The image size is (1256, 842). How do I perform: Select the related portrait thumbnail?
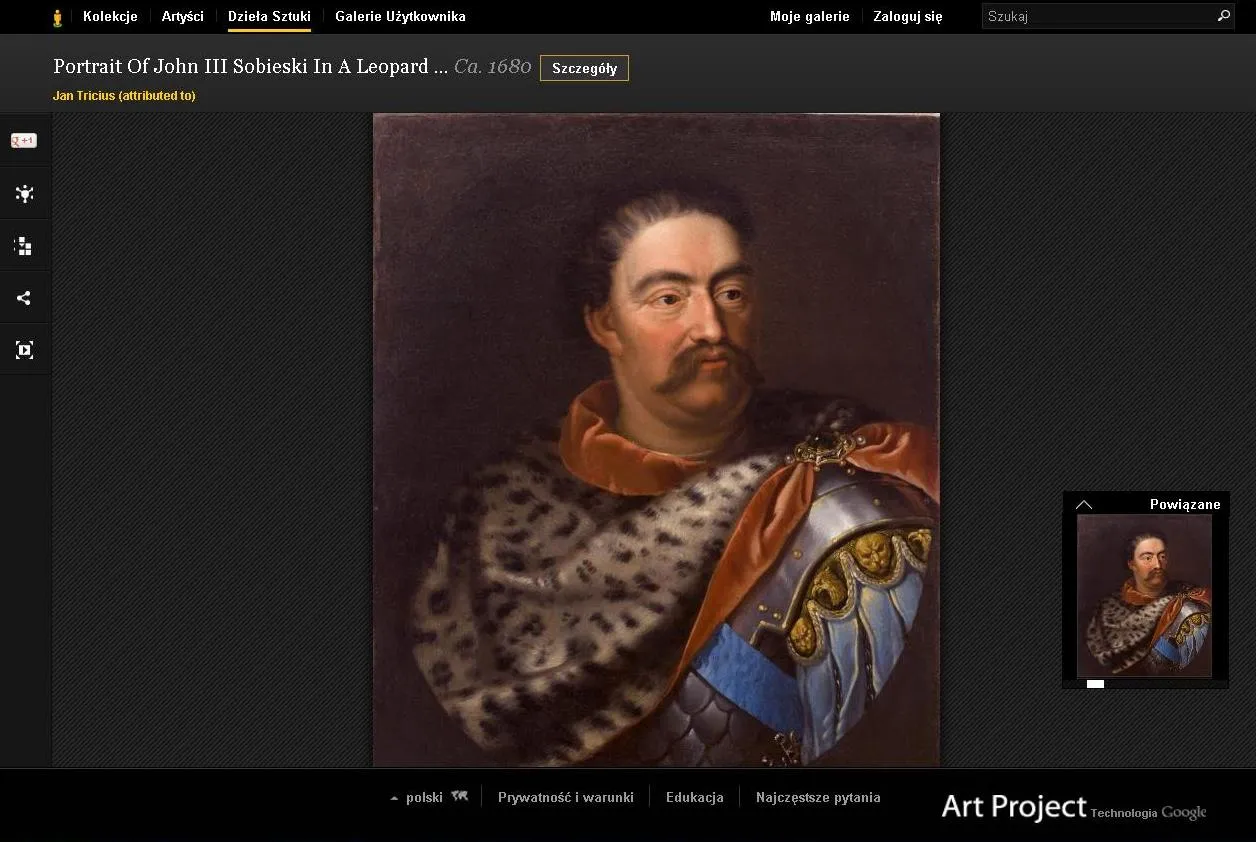tap(1144, 596)
